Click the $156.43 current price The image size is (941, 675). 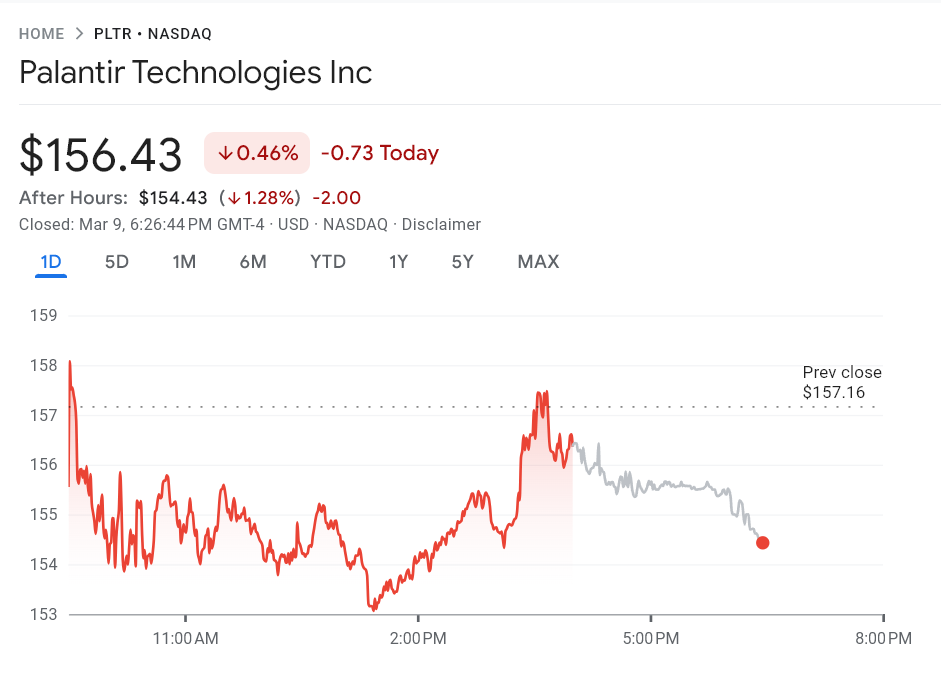(101, 155)
